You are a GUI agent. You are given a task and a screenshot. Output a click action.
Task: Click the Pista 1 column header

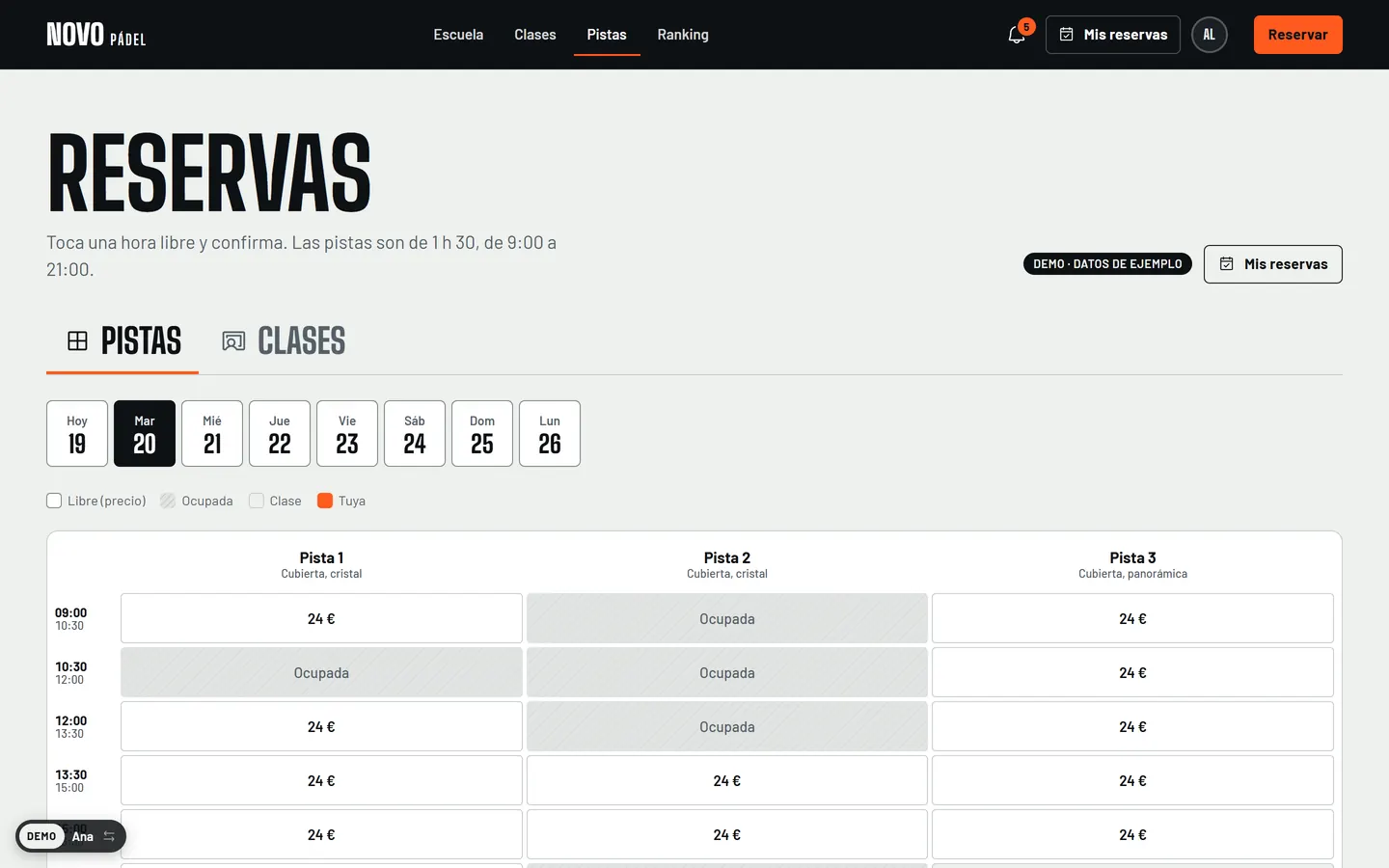[x=321, y=564]
